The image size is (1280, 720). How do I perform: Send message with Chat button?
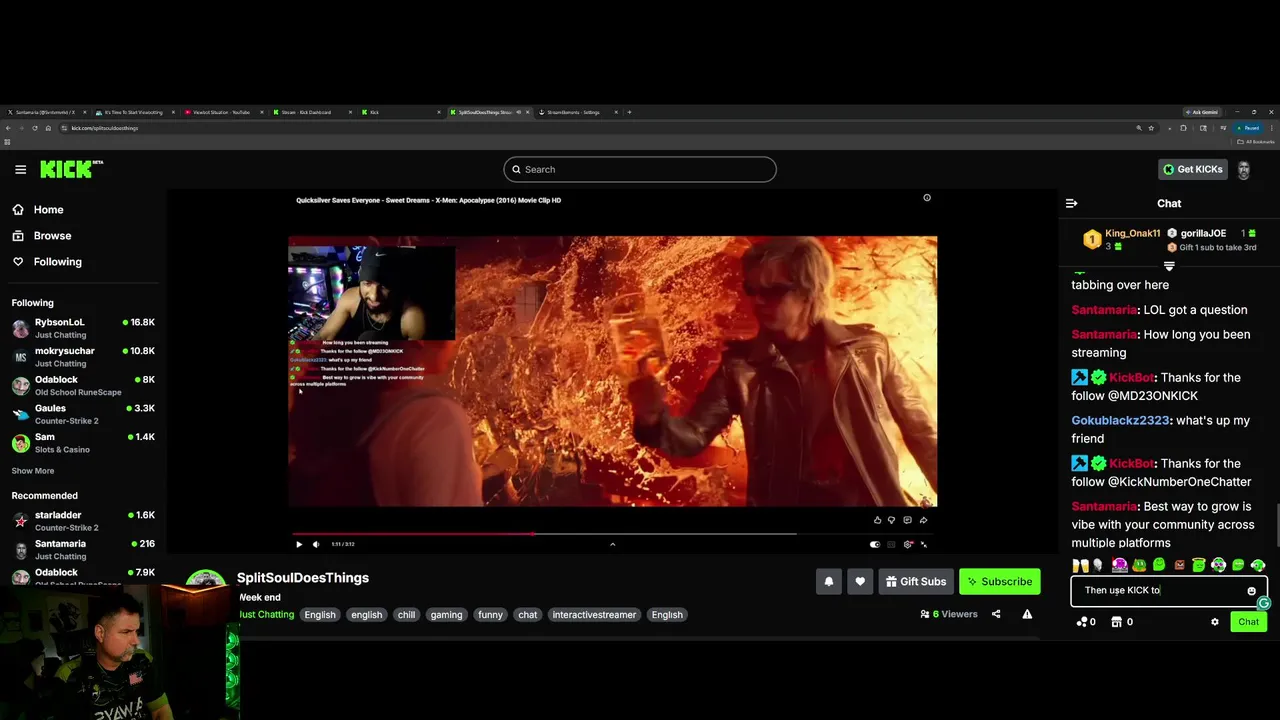click(x=1248, y=622)
